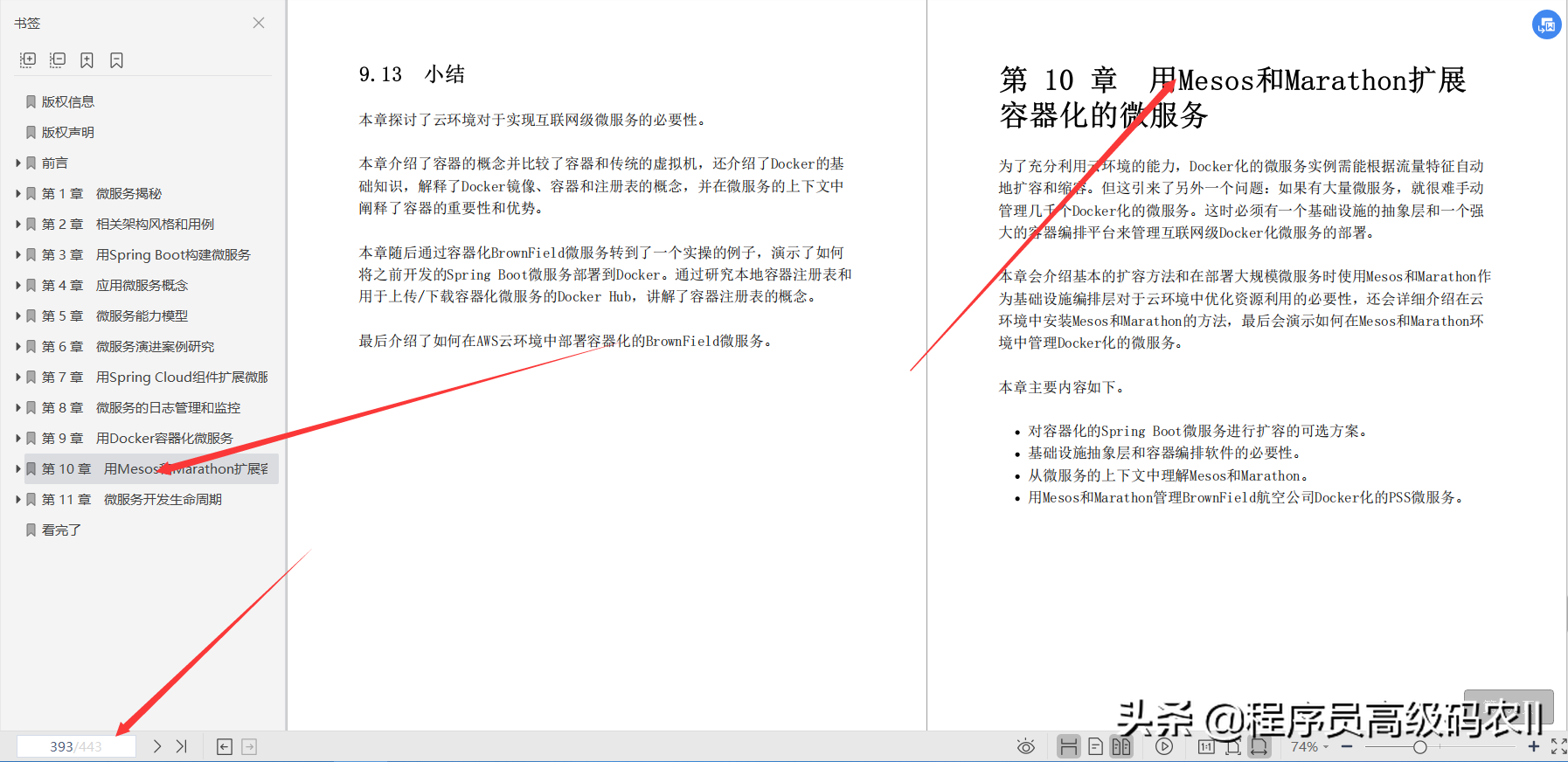Screen dimensions: 1568x762
Task: Go to the next page
Action: tap(157, 746)
